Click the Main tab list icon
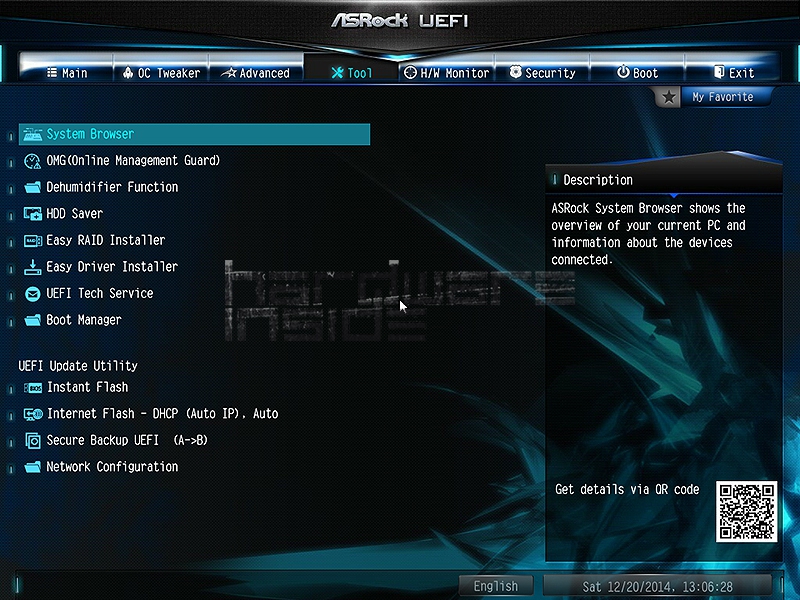Viewport: 800px width, 600px height. click(52, 73)
